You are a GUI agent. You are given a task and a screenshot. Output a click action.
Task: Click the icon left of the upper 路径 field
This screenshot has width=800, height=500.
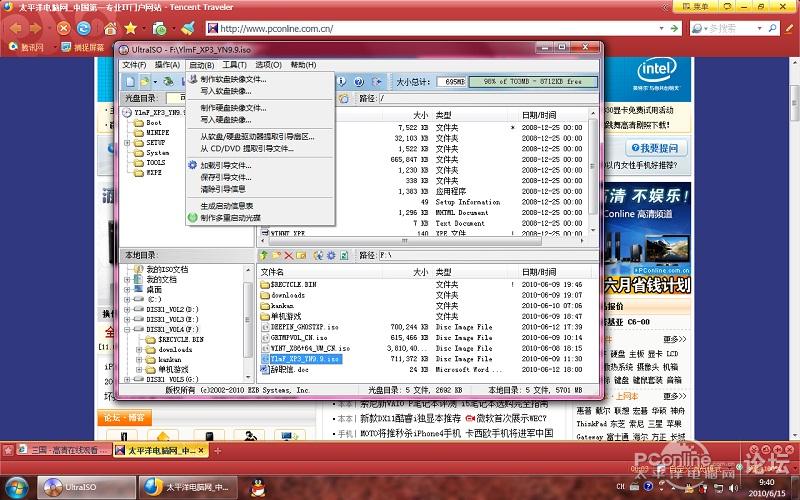344,98
